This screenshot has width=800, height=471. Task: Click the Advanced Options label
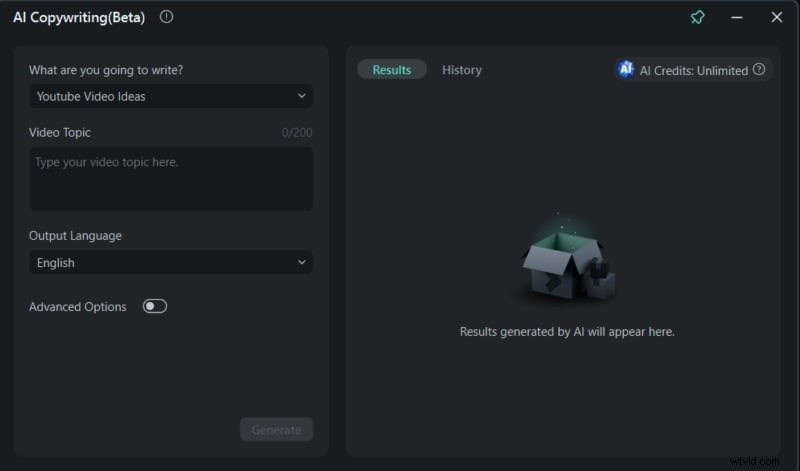tap(78, 307)
